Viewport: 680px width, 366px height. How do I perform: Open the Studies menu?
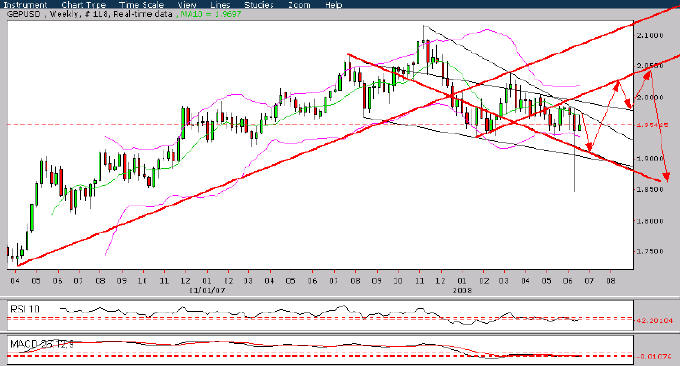tap(258, 5)
